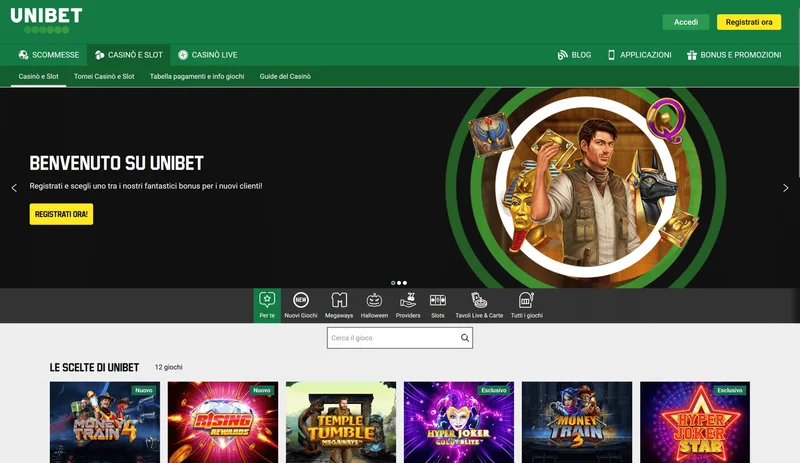
Task: Click the Unibet logo
Action: pyautogui.click(x=46, y=20)
